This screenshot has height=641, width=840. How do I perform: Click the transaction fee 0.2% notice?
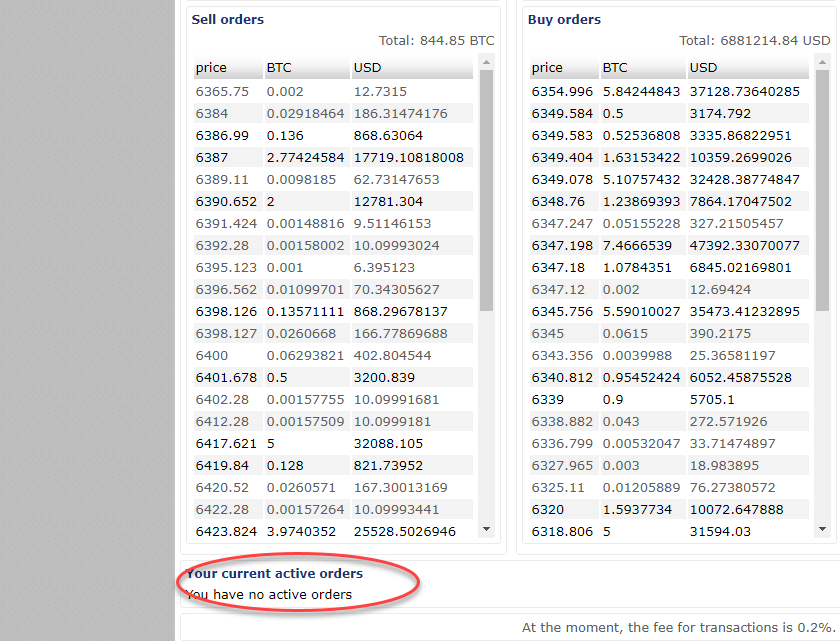pos(679,628)
